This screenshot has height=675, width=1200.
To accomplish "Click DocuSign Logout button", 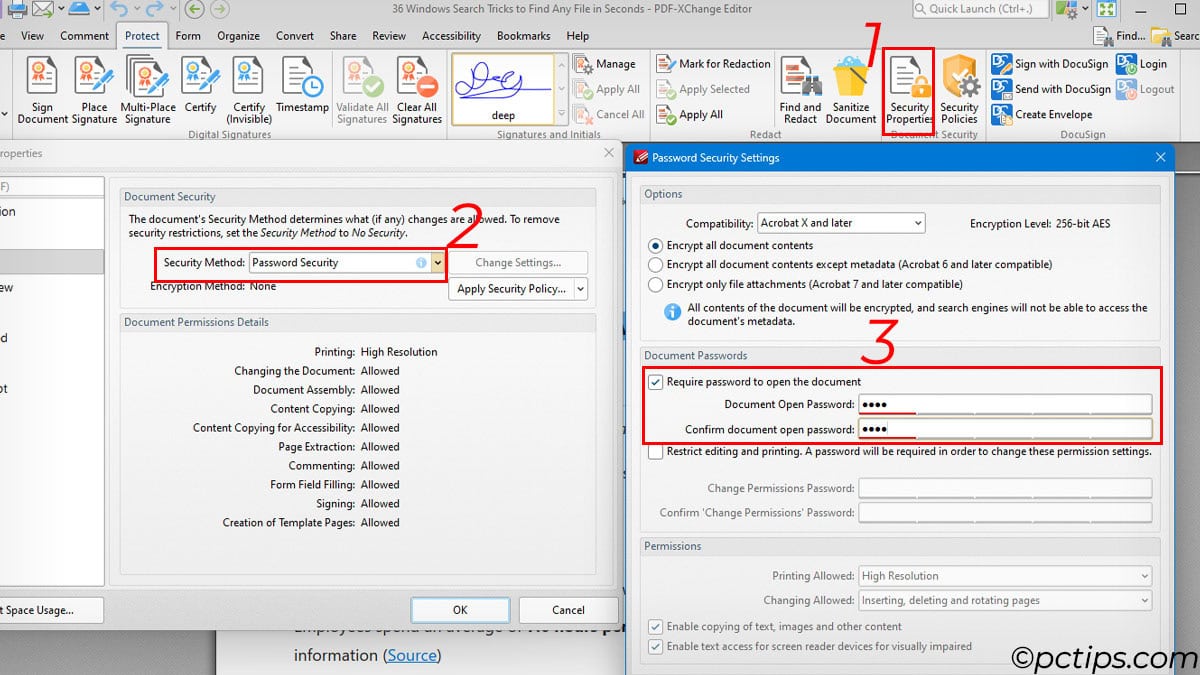I will [1146, 89].
